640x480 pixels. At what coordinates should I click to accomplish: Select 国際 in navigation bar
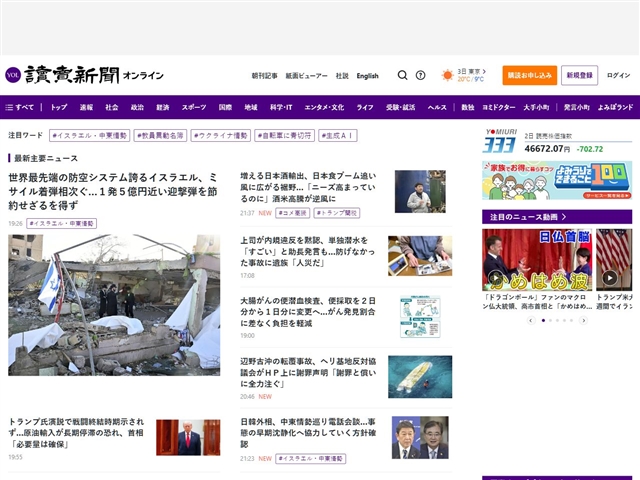225,107
